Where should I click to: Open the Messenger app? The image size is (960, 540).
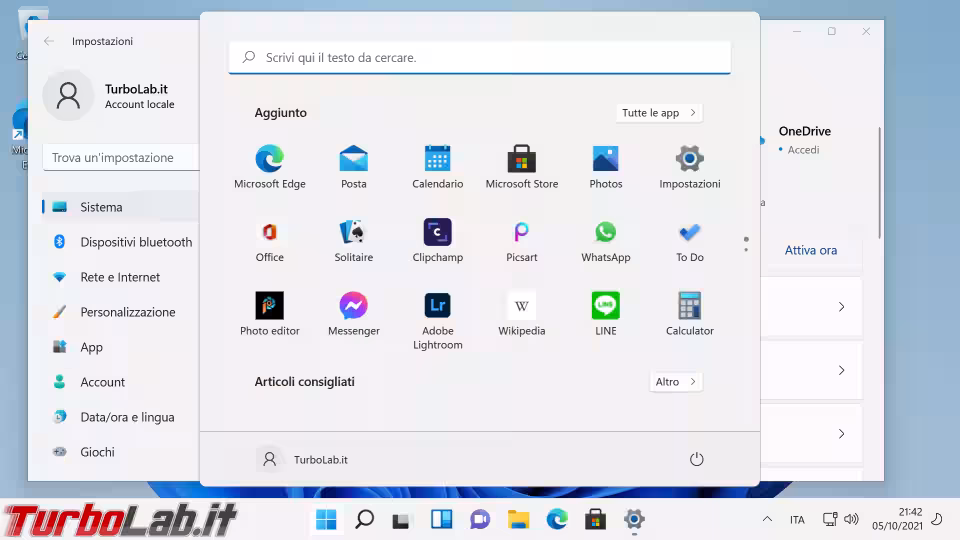[x=353, y=313]
